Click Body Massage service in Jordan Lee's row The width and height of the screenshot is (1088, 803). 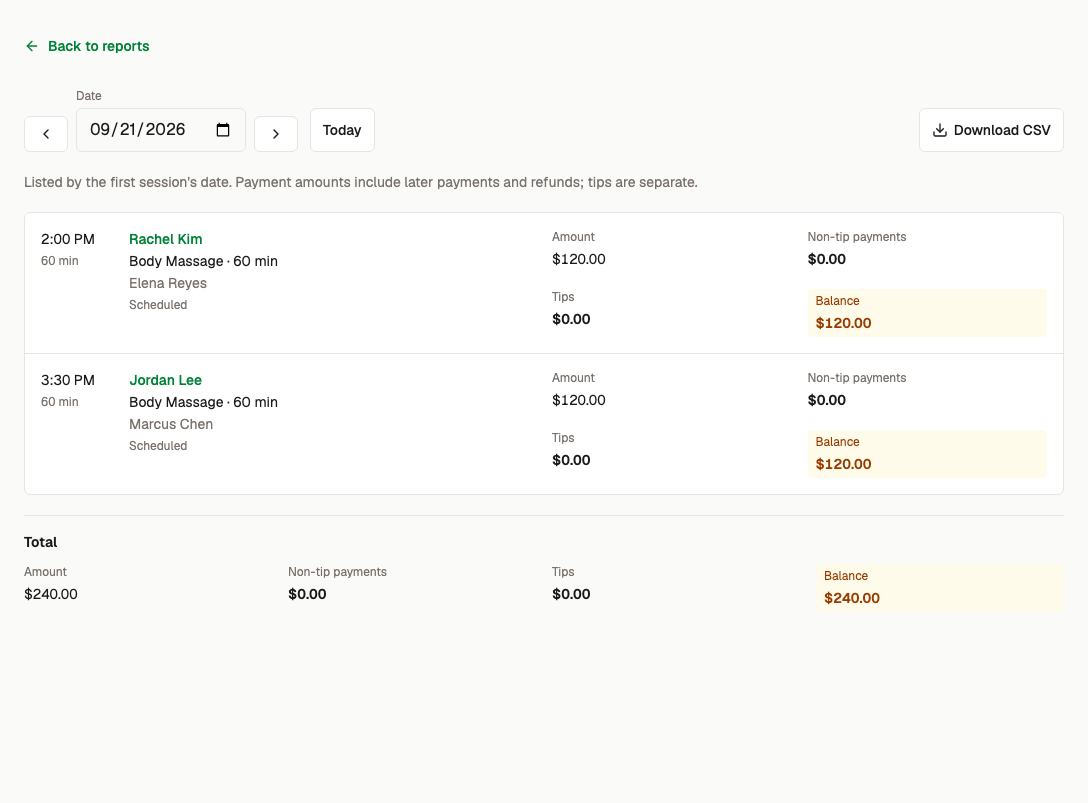(x=203, y=403)
